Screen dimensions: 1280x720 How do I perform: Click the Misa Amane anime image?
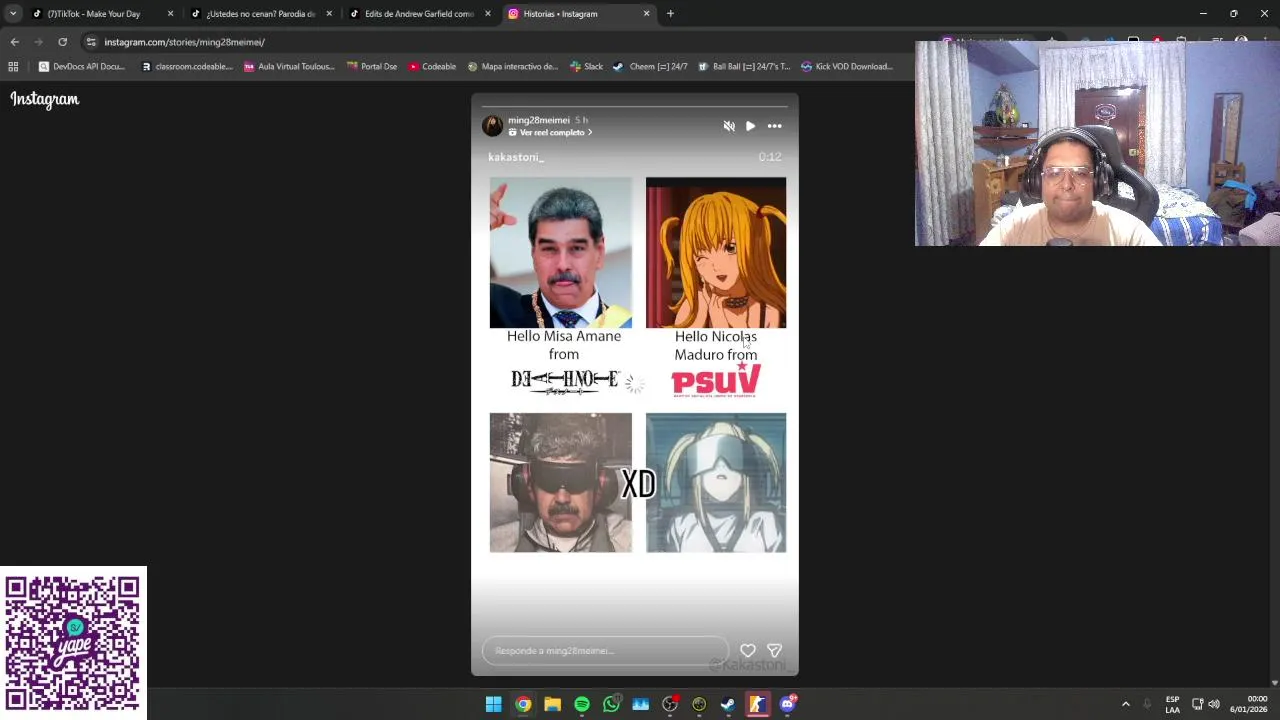click(716, 253)
